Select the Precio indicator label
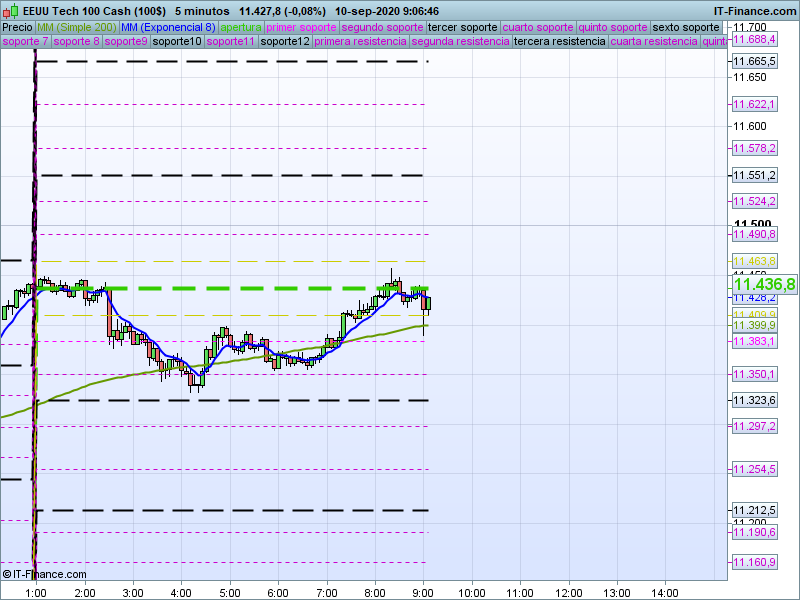 (17, 27)
